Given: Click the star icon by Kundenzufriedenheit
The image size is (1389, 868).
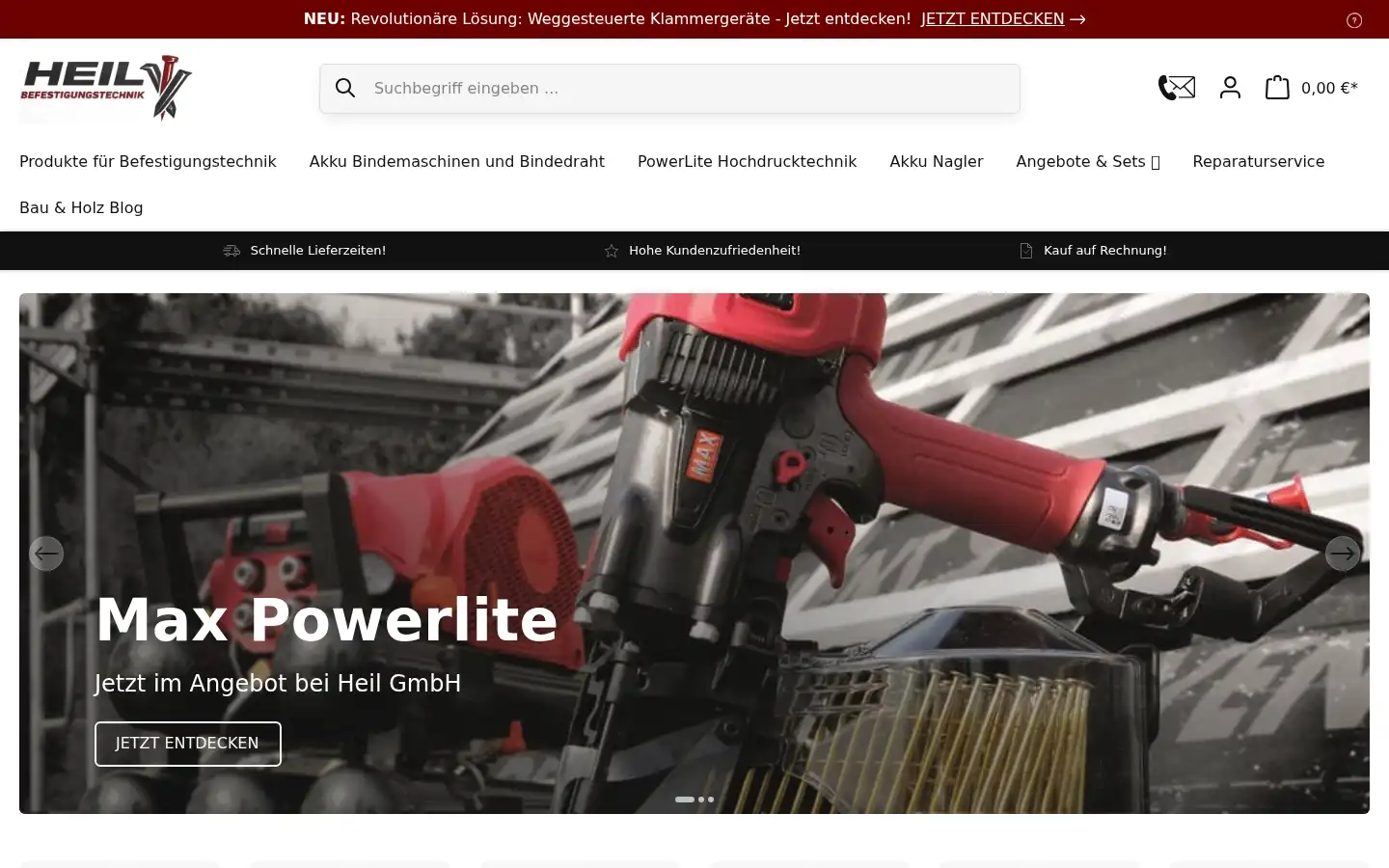Looking at the screenshot, I should click(x=612, y=251).
